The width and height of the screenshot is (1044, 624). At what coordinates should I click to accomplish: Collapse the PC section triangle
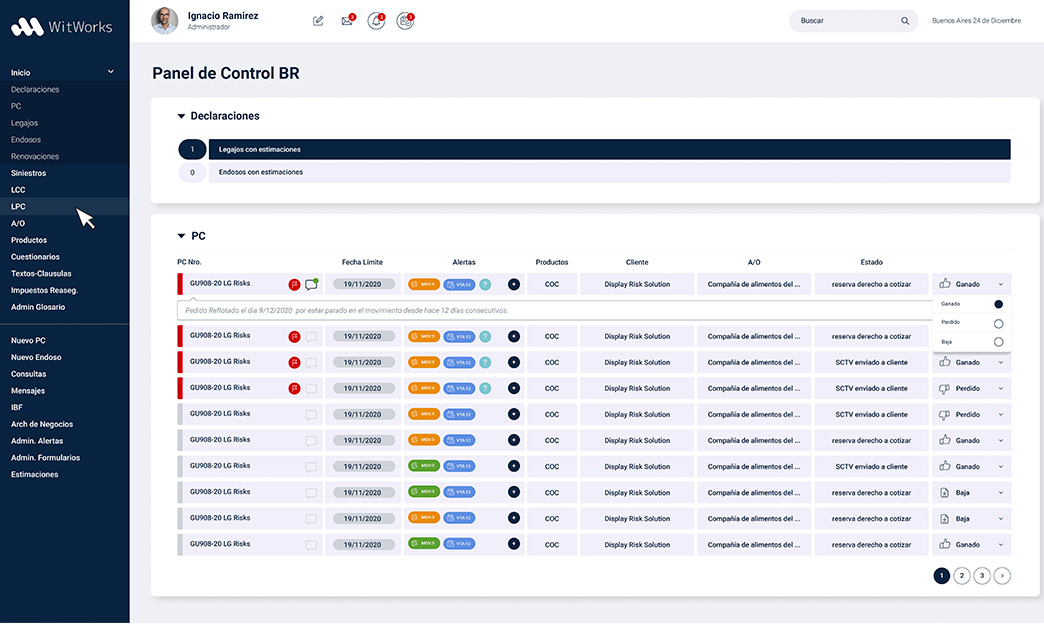pos(181,236)
